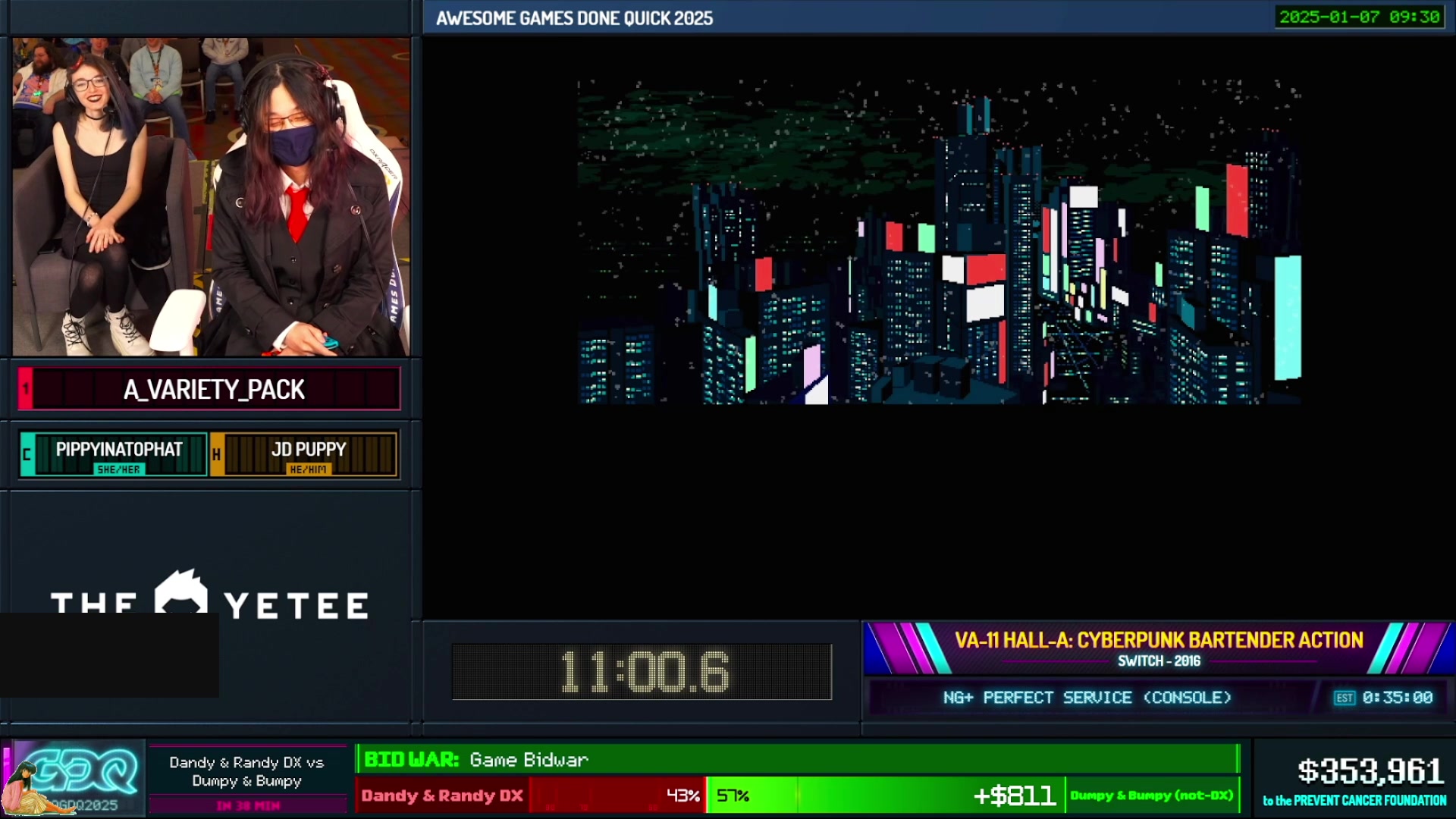Click the 2025-01-07 09:30 timestamp
This screenshot has height=819, width=1456.
click(1359, 17)
